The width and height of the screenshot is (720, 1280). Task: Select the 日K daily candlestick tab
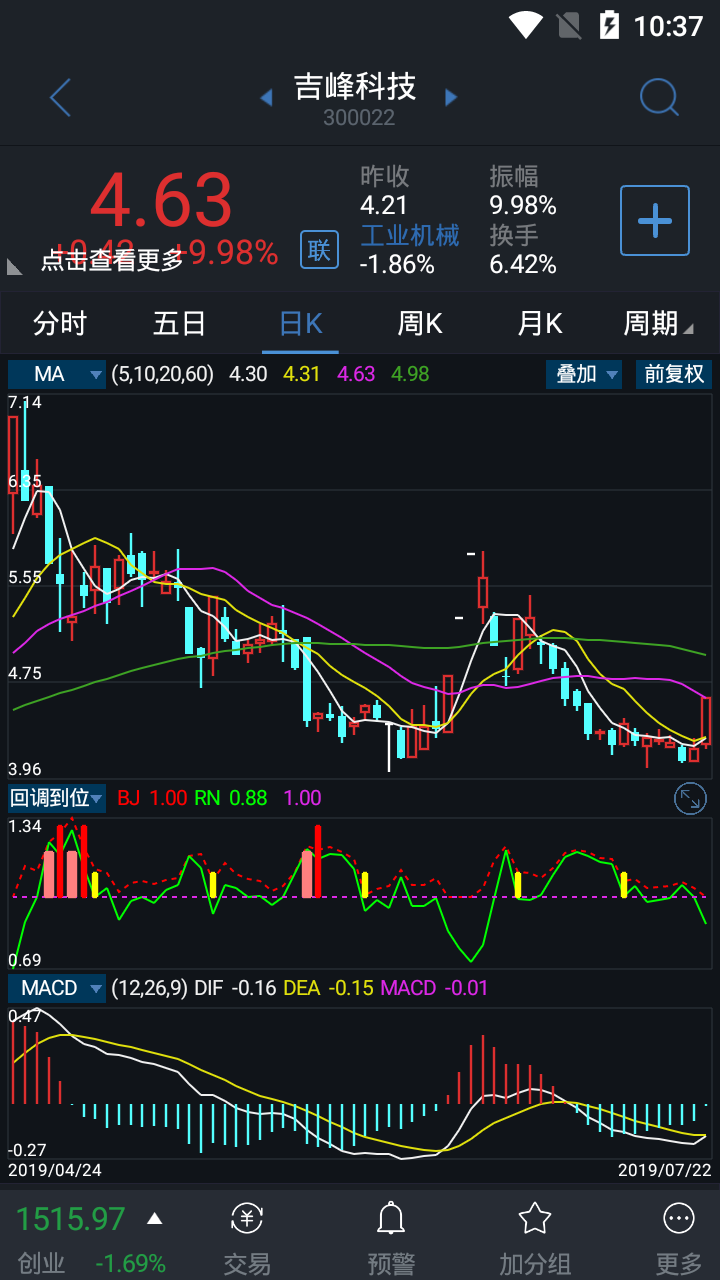coord(300,324)
